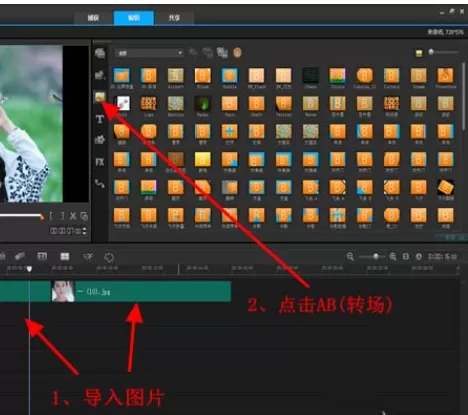Open the 共享 (Share) tab
This screenshot has width=468, height=415.
click(x=174, y=18)
